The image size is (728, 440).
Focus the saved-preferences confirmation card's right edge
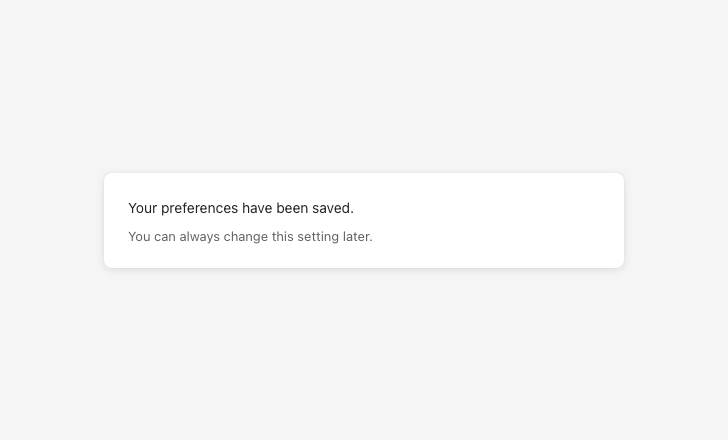click(x=621, y=220)
